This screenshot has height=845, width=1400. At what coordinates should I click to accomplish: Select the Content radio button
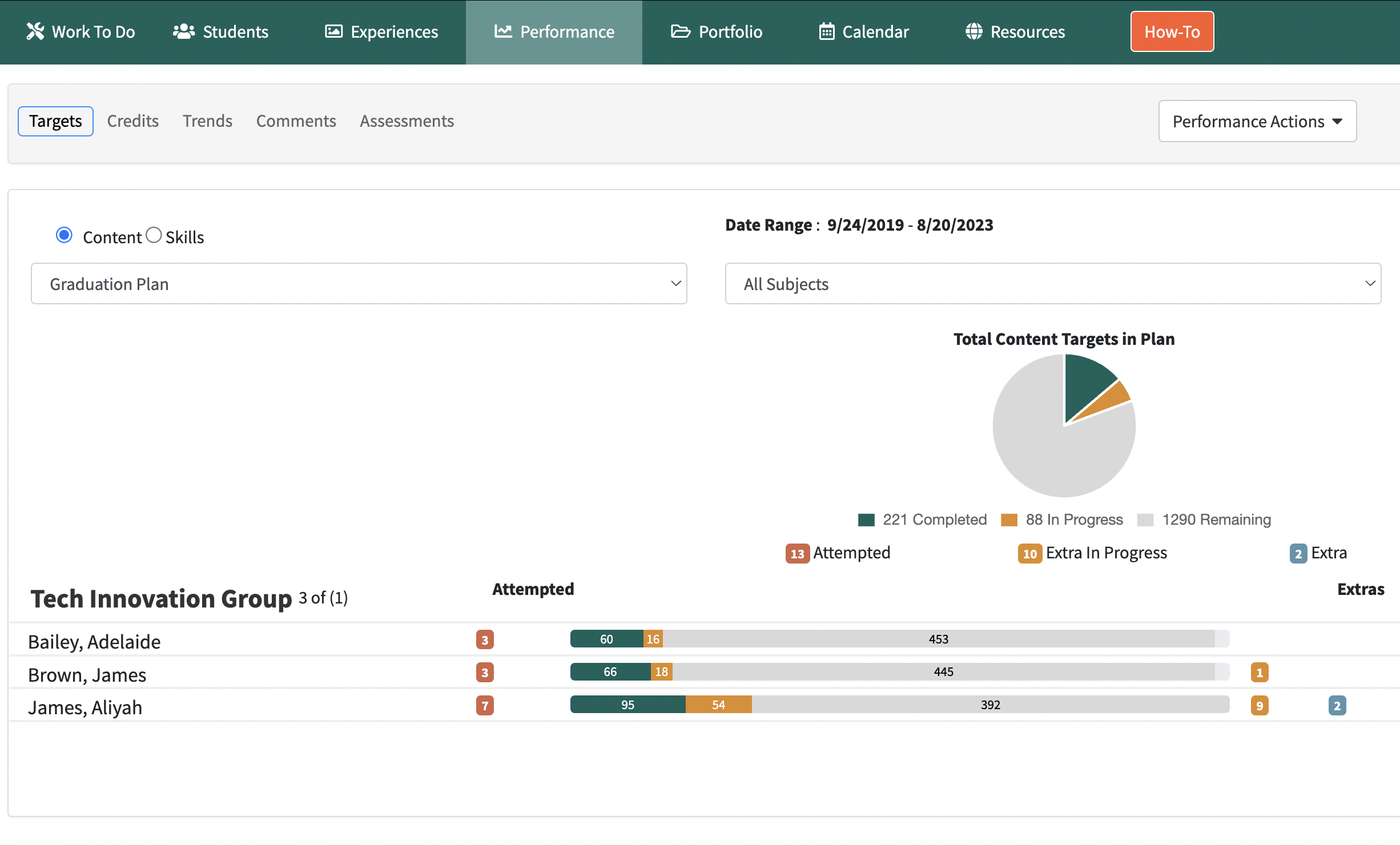(64, 235)
